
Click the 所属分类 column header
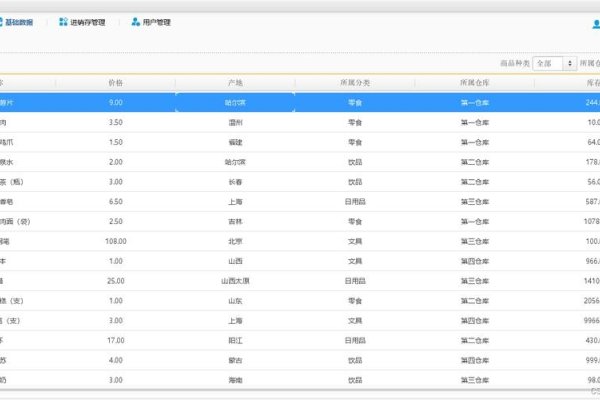pyautogui.click(x=355, y=83)
